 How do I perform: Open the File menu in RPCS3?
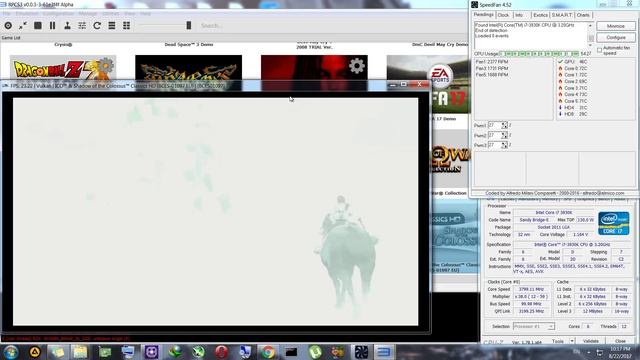point(7,13)
